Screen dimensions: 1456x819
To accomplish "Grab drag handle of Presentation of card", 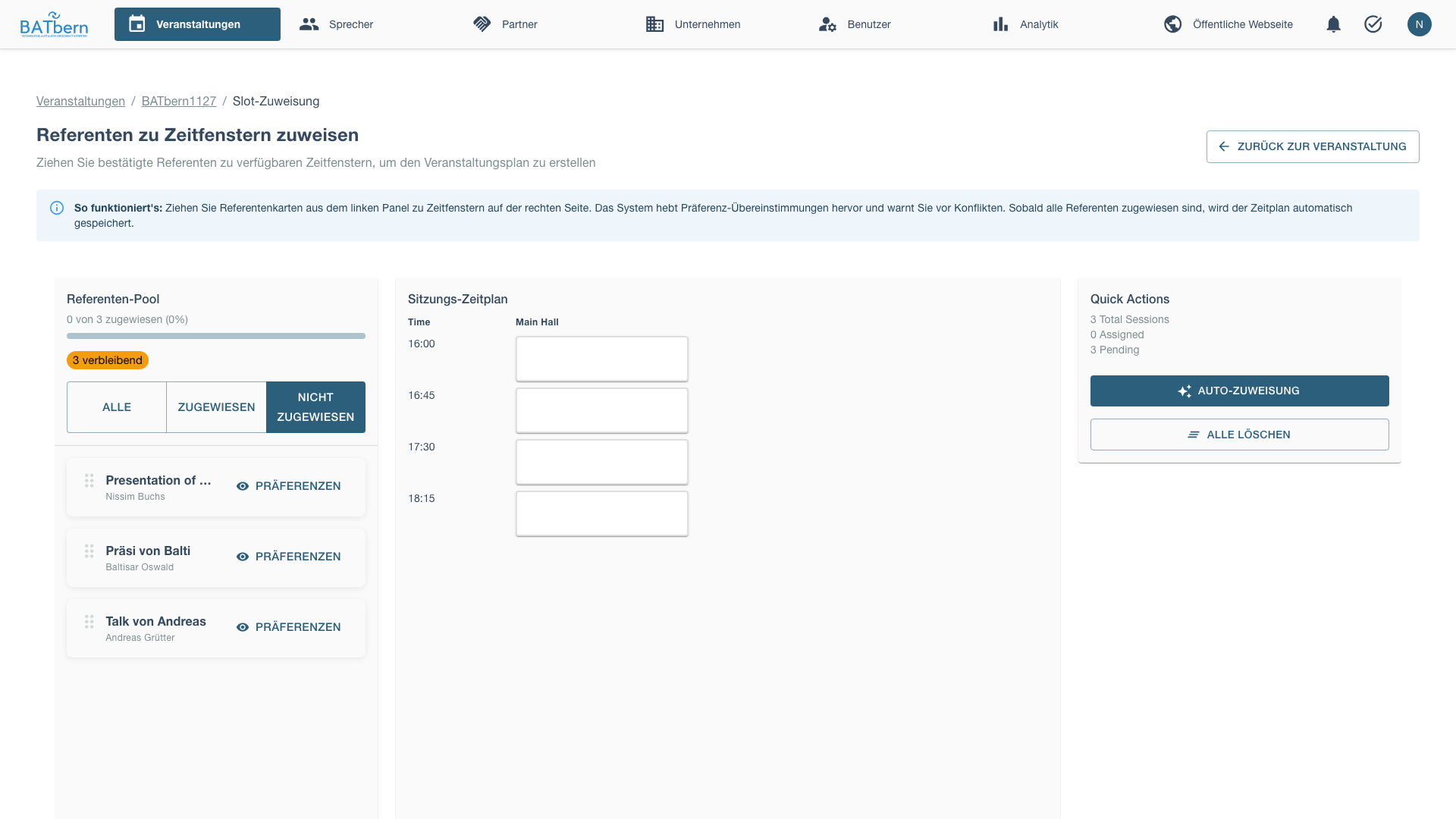I will coord(89,481).
